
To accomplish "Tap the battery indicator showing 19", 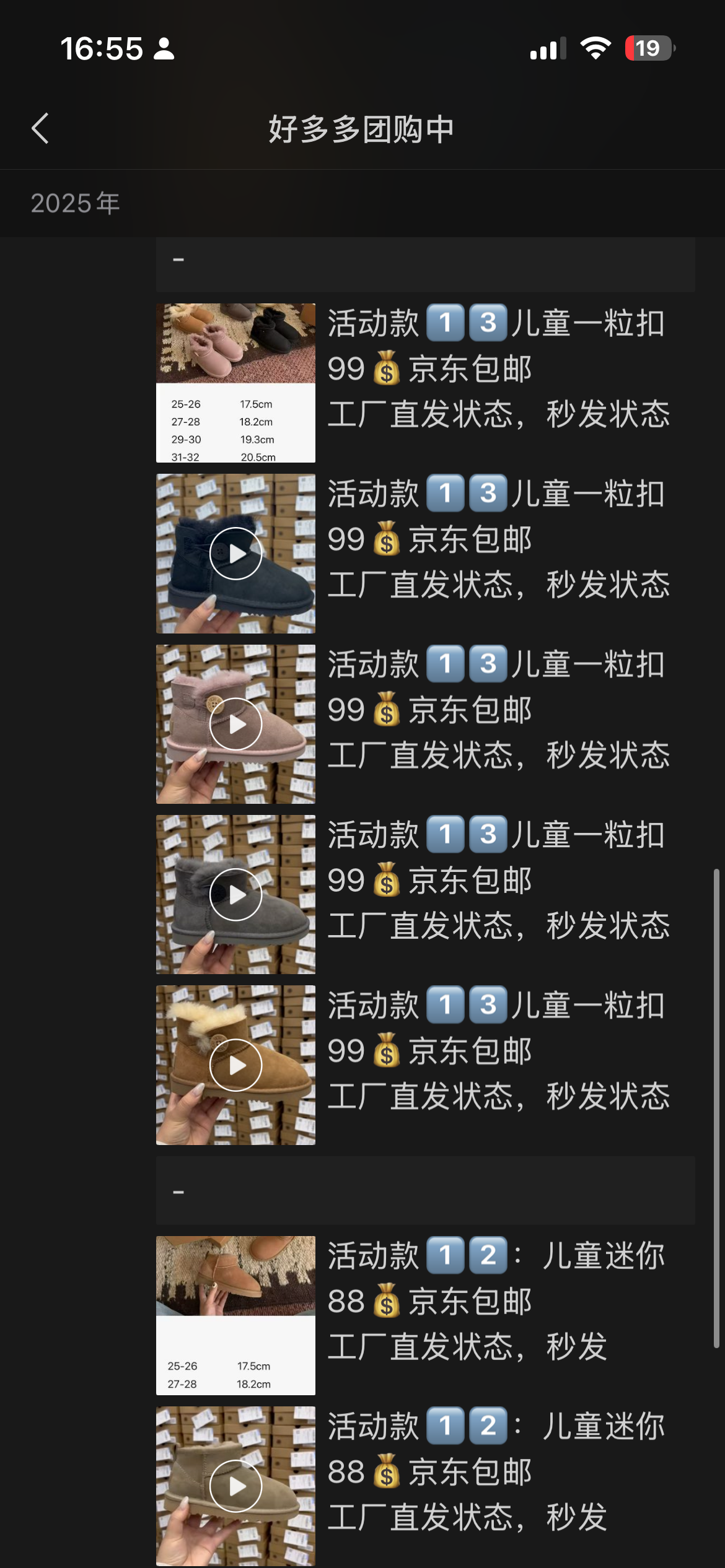I will point(649,48).
